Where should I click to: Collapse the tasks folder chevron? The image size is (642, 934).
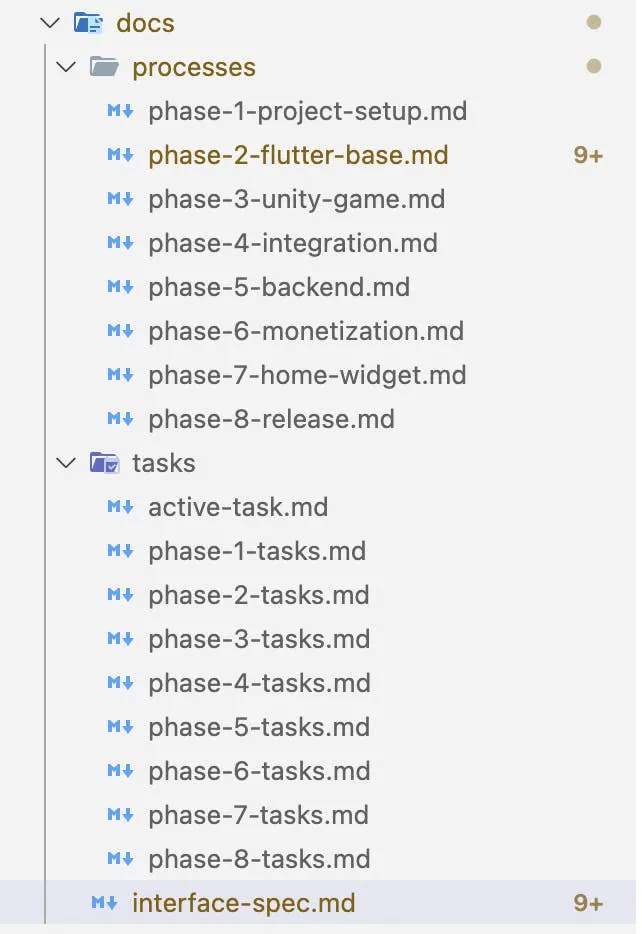(x=66, y=463)
